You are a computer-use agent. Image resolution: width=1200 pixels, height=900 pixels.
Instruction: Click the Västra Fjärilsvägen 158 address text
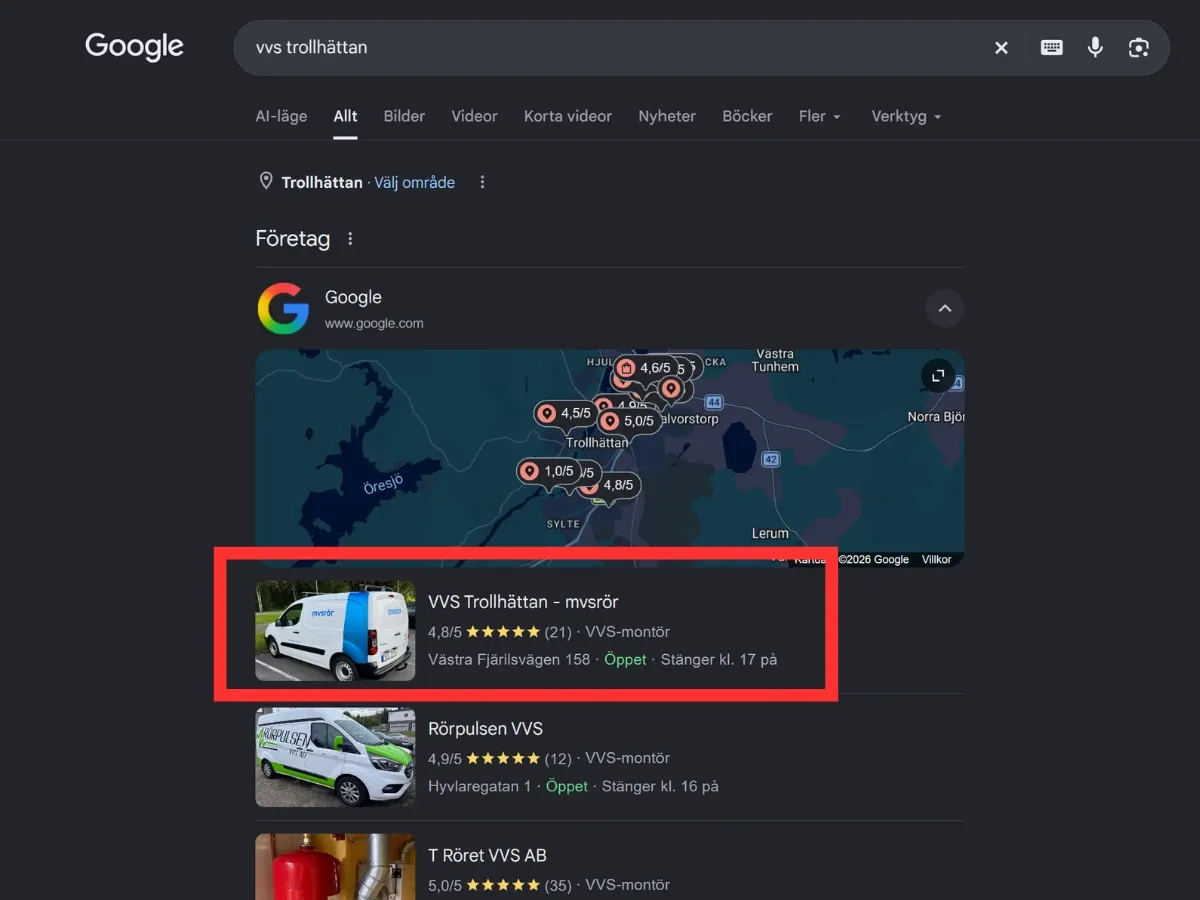point(509,659)
